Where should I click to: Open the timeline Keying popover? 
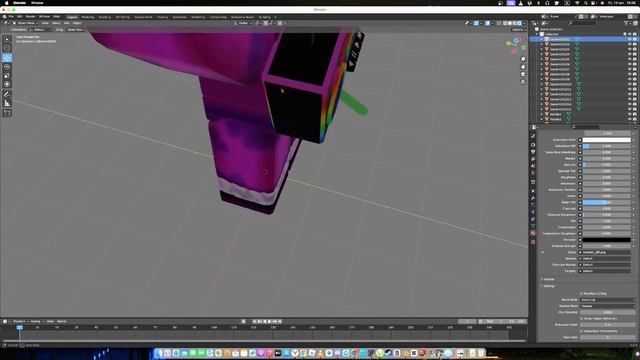[x=36, y=322]
